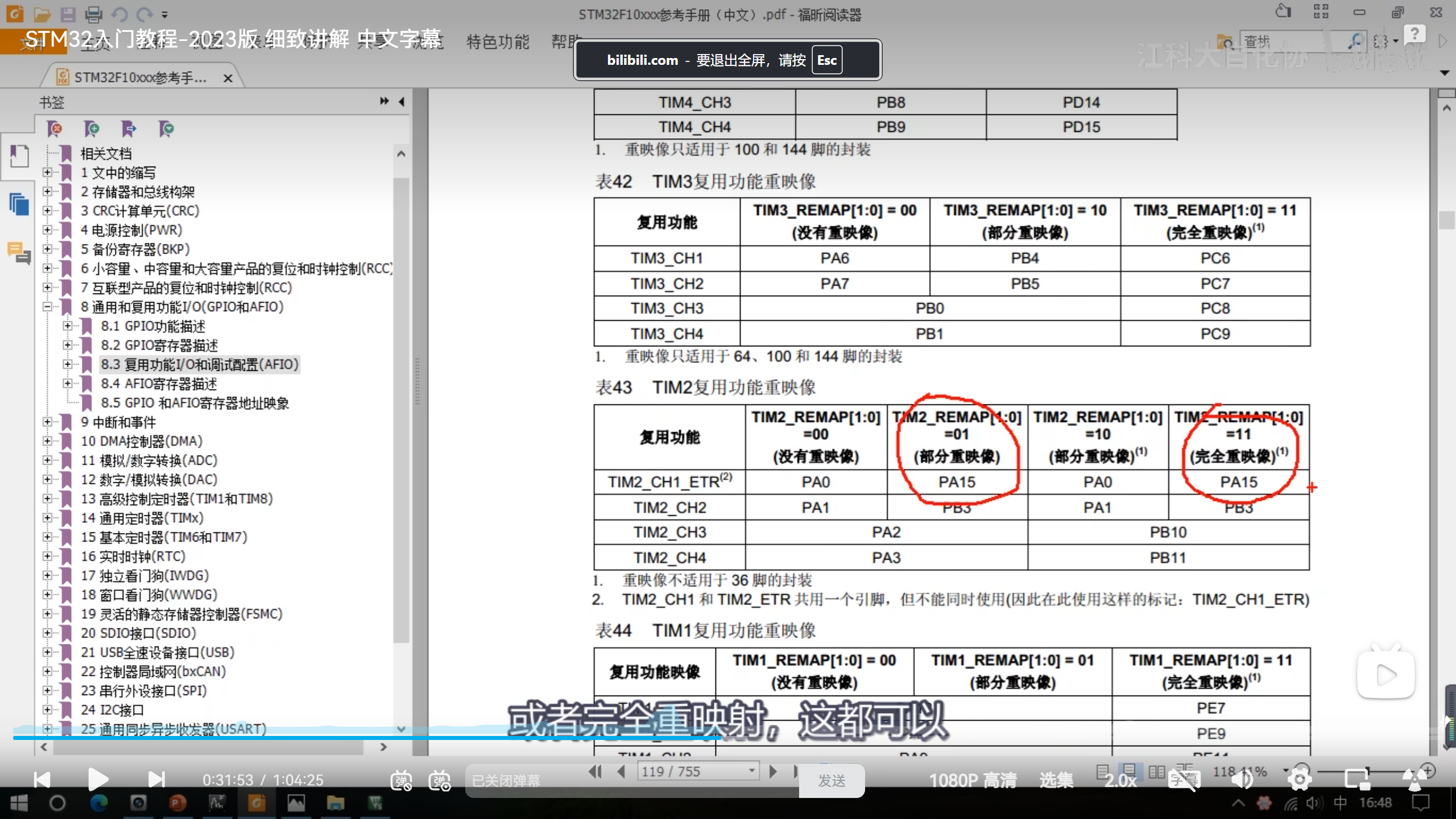Expand bookmark 9 中断和事件
This screenshot has width=1456, height=819.
(48, 422)
